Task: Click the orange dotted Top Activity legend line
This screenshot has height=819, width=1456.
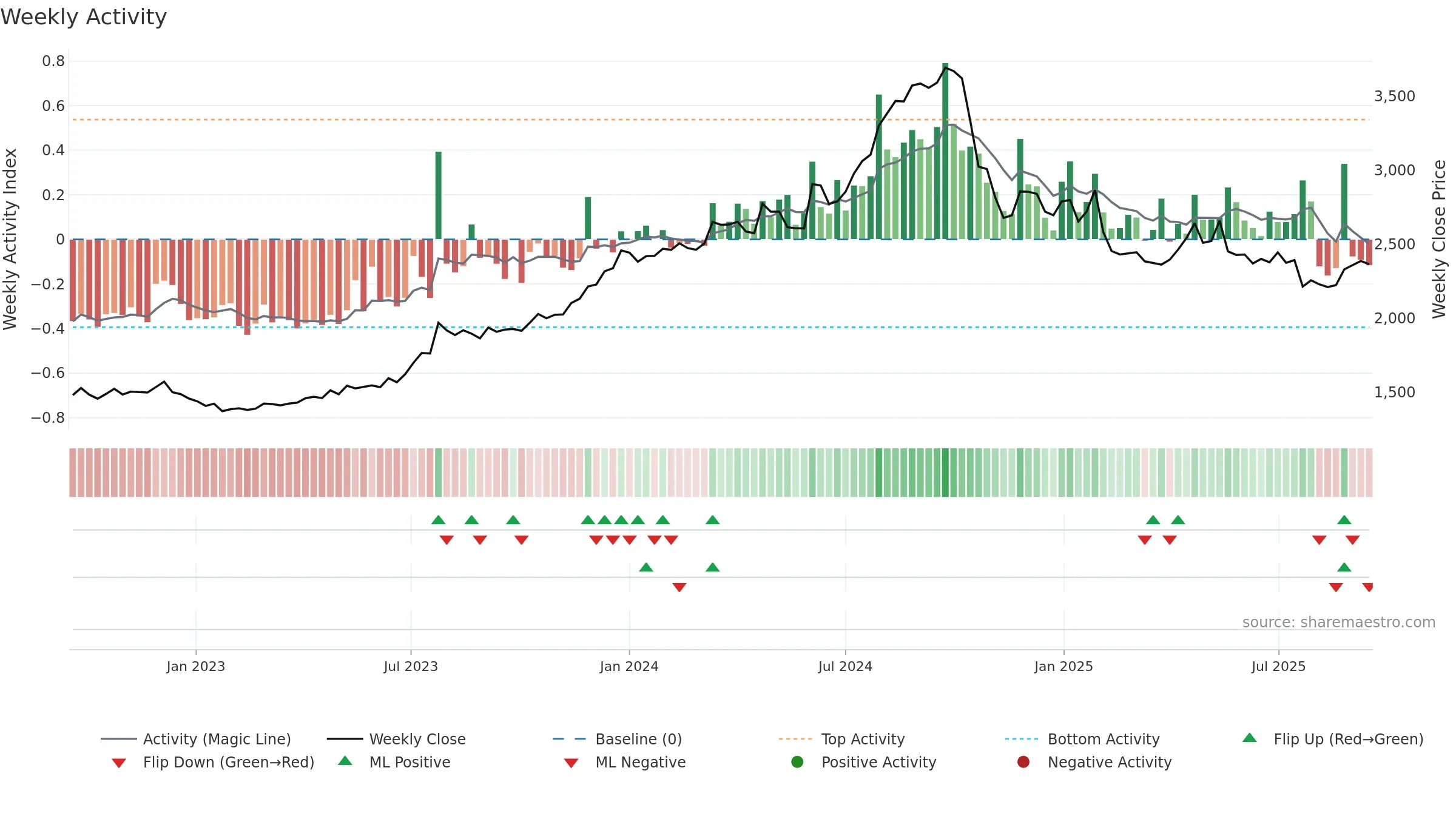Action: (795, 739)
